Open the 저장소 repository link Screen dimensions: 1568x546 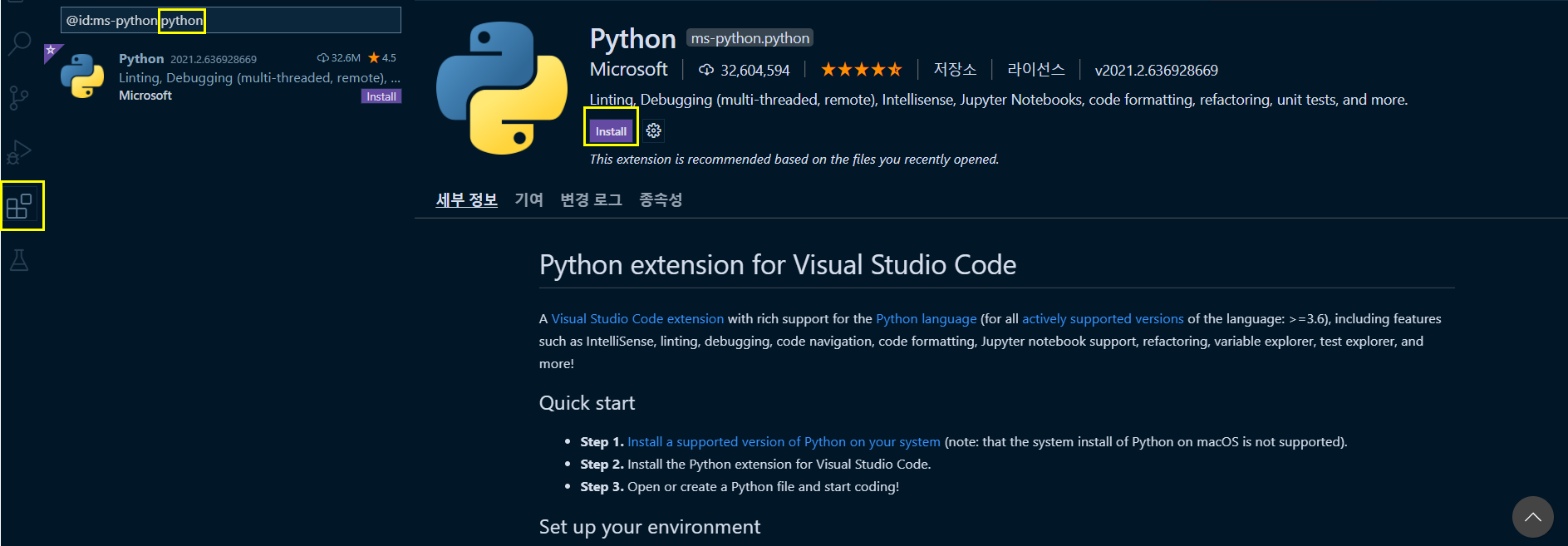click(x=955, y=69)
